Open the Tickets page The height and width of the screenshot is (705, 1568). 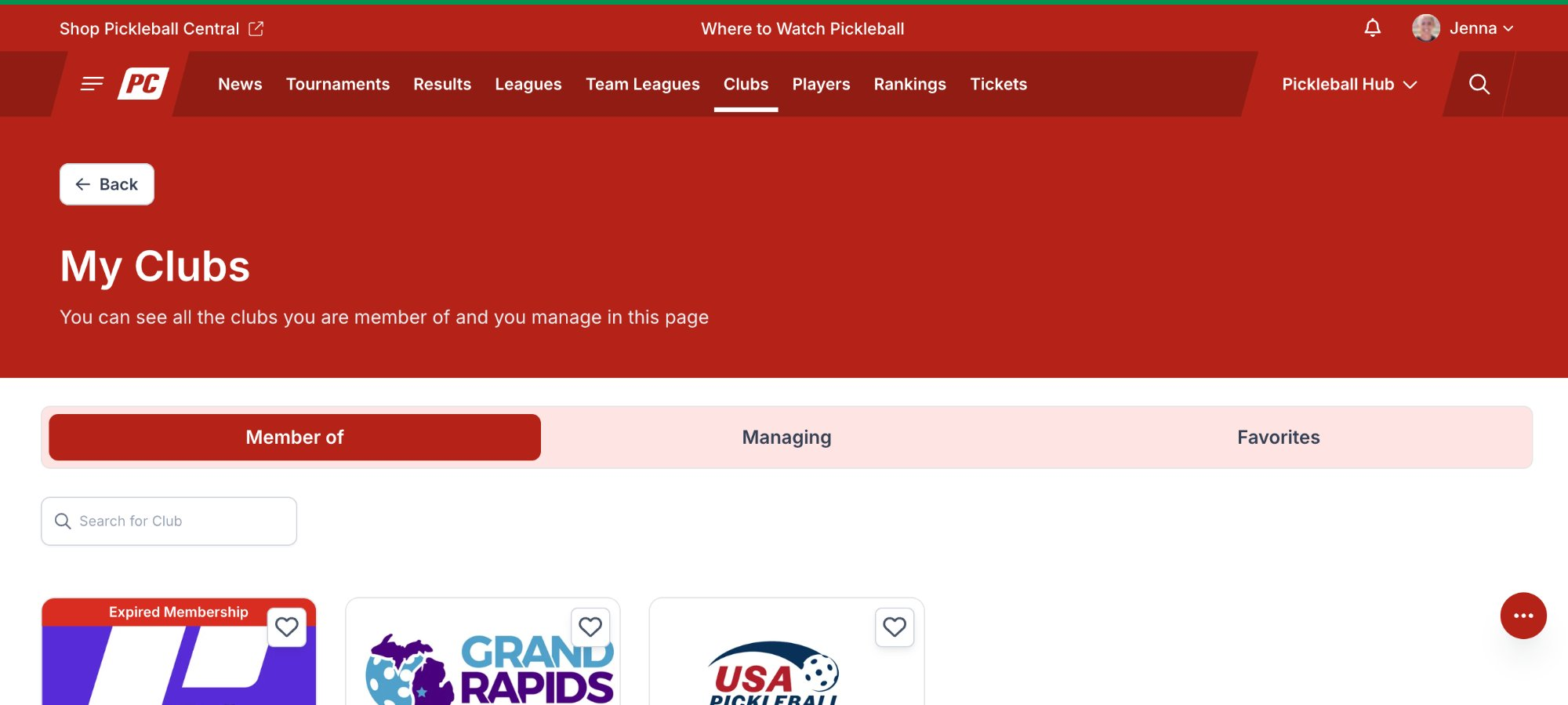click(x=998, y=84)
